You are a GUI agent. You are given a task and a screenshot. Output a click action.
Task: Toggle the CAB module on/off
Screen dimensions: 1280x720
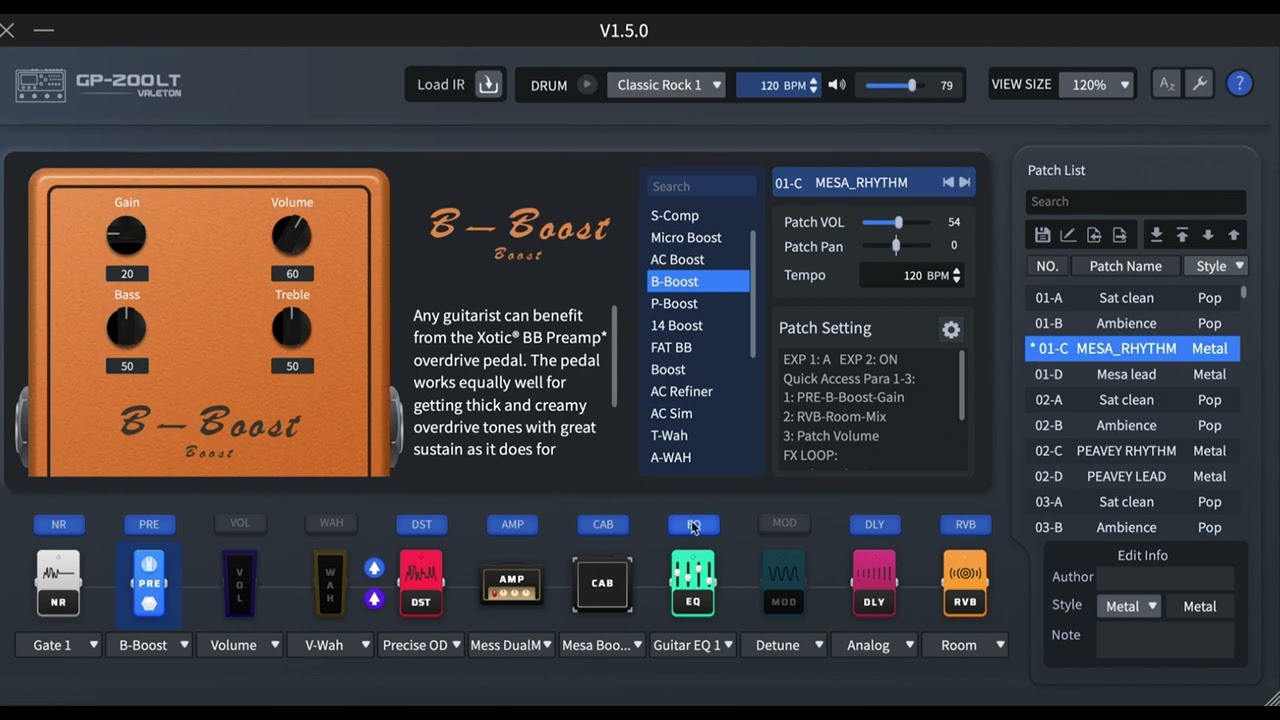[603, 524]
